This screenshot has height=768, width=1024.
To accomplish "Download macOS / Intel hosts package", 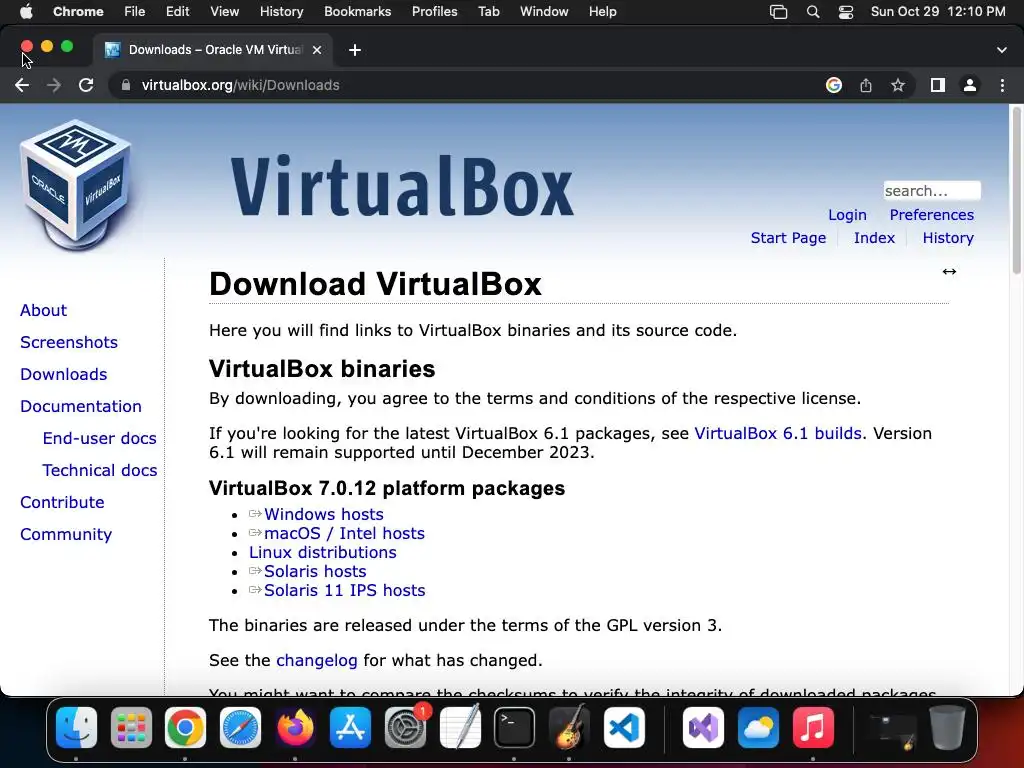I will (x=344, y=534).
